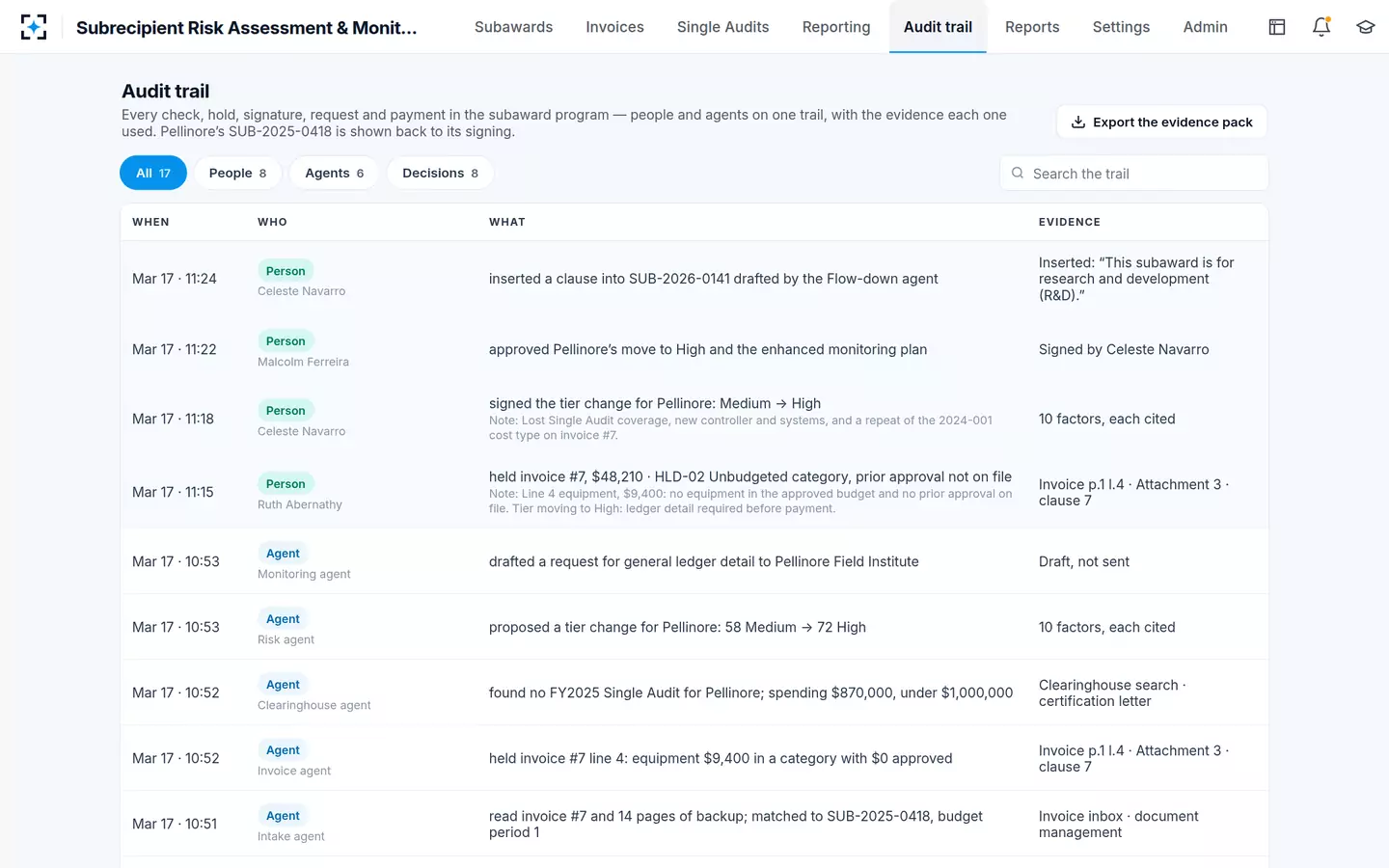
Task: Click evidence 'Signed by Celeste Navarro'
Action: [x=1124, y=349]
